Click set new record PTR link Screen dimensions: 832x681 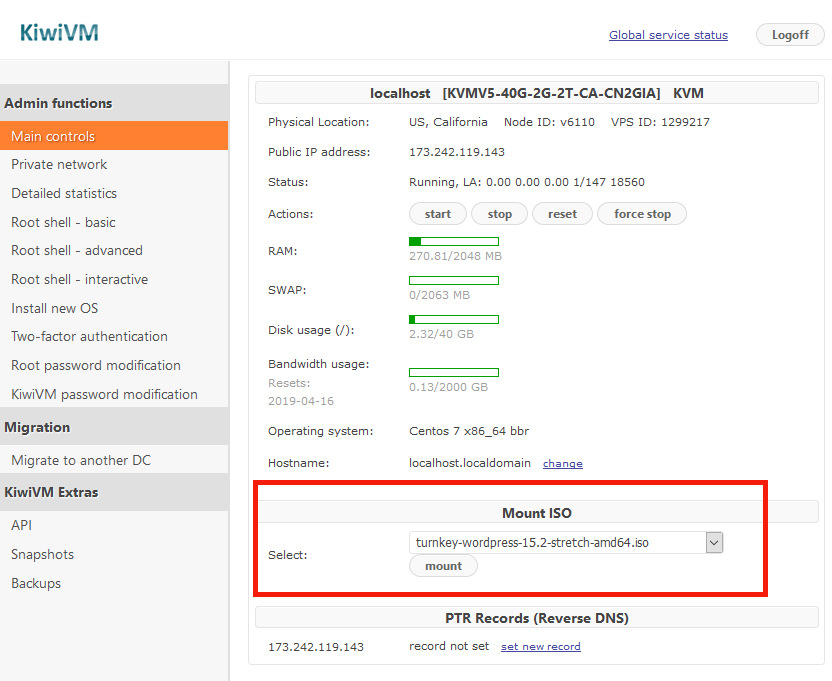tap(540, 647)
